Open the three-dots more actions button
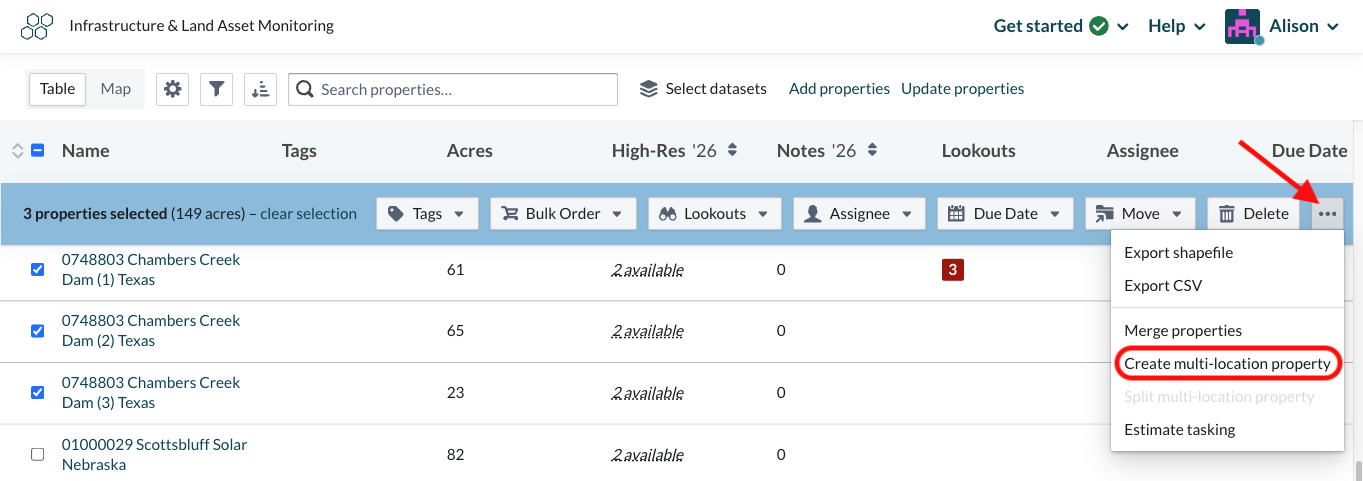 [1327, 214]
